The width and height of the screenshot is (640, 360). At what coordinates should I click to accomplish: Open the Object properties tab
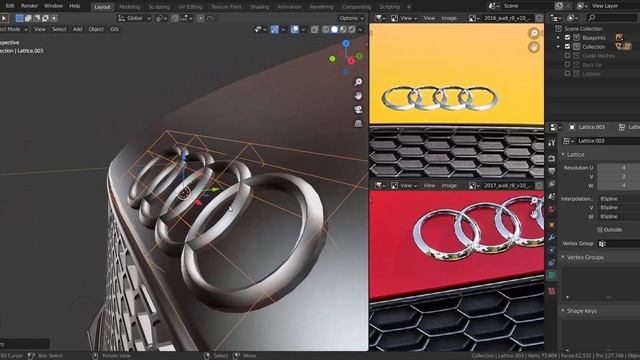(552, 224)
